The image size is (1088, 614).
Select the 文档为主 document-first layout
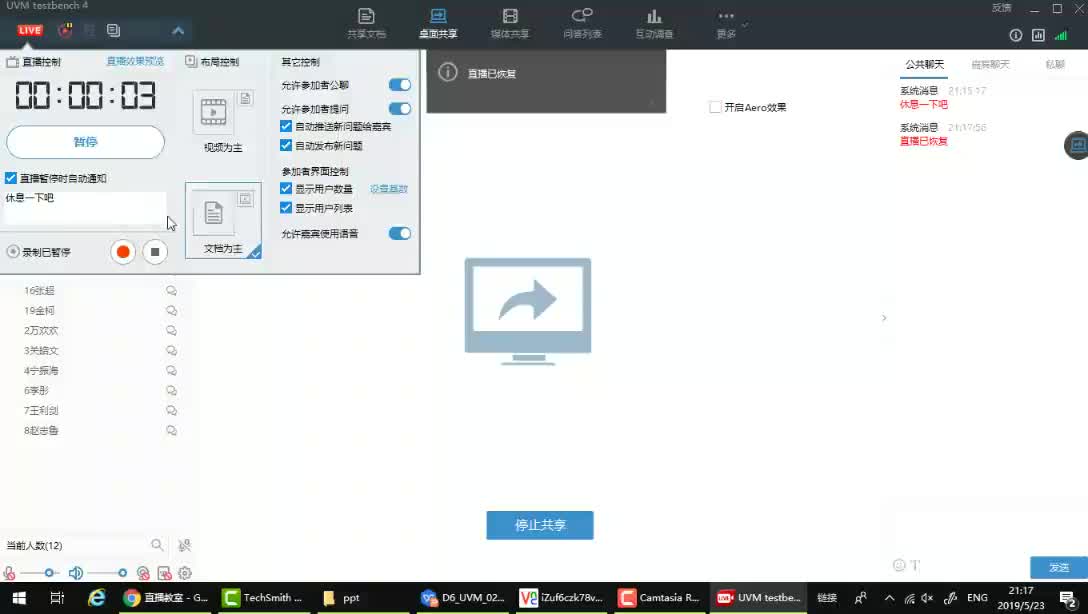[x=223, y=220]
